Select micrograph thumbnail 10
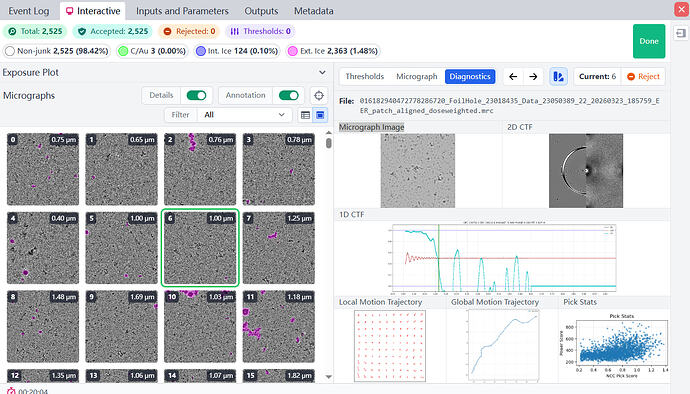The height and width of the screenshot is (394, 690). point(200,327)
